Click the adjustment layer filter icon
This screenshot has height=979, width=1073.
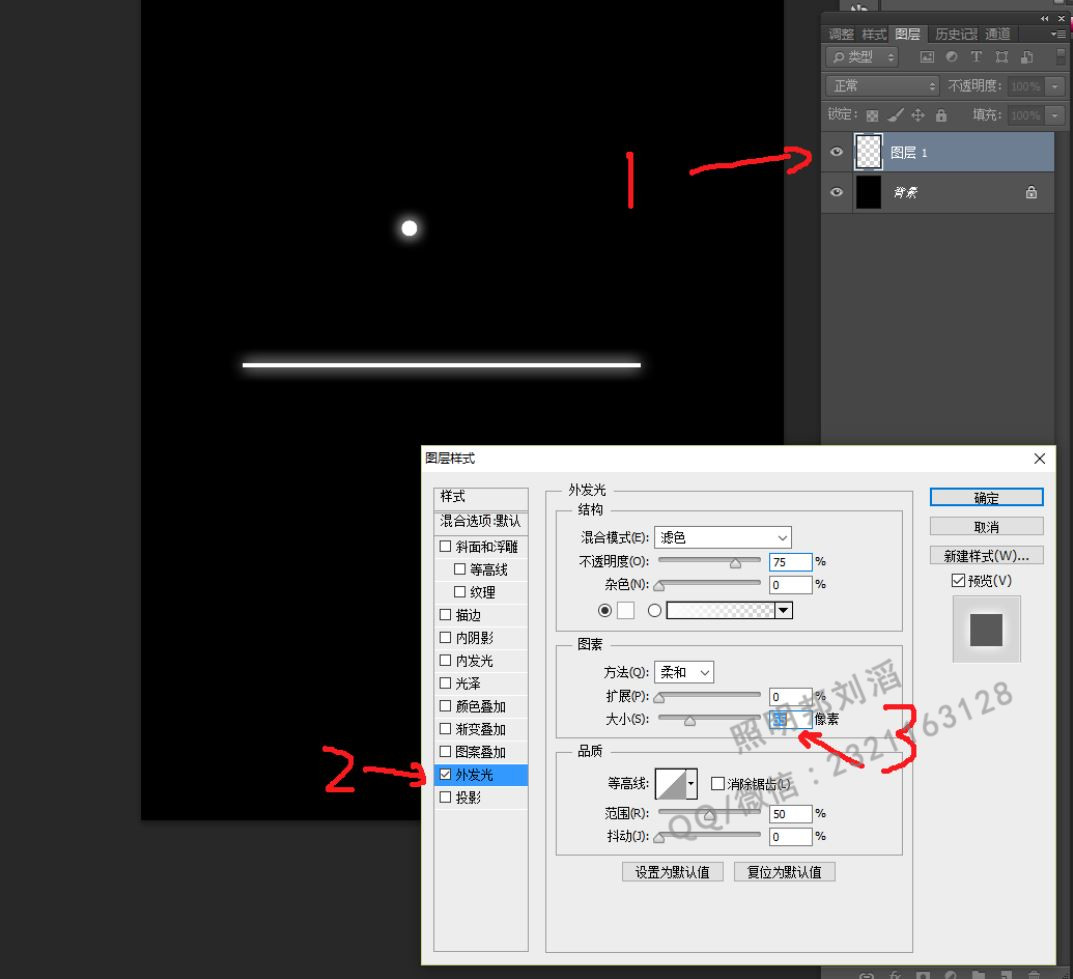point(951,57)
